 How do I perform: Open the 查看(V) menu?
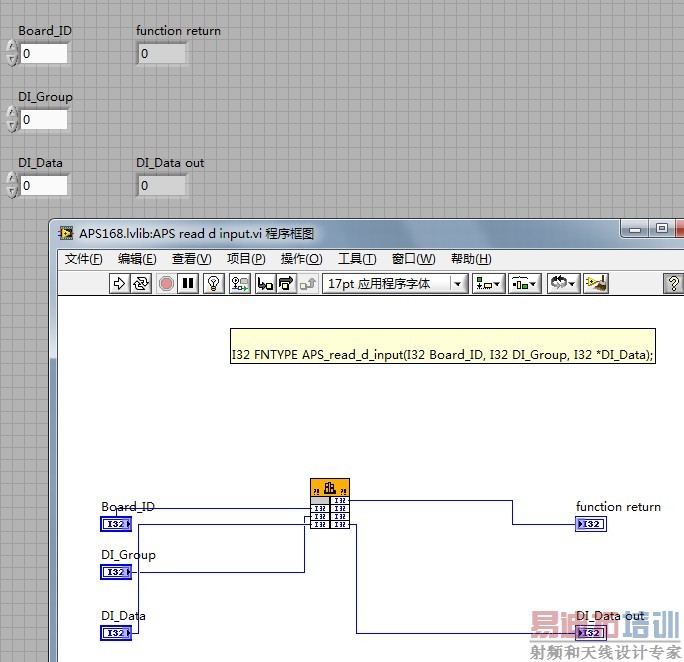(x=192, y=259)
